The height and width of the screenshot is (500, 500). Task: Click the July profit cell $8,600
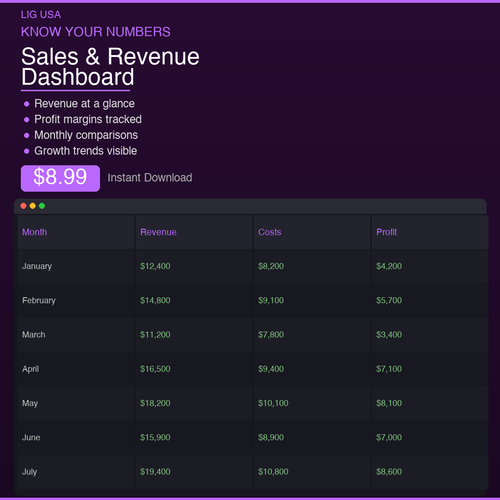click(389, 472)
